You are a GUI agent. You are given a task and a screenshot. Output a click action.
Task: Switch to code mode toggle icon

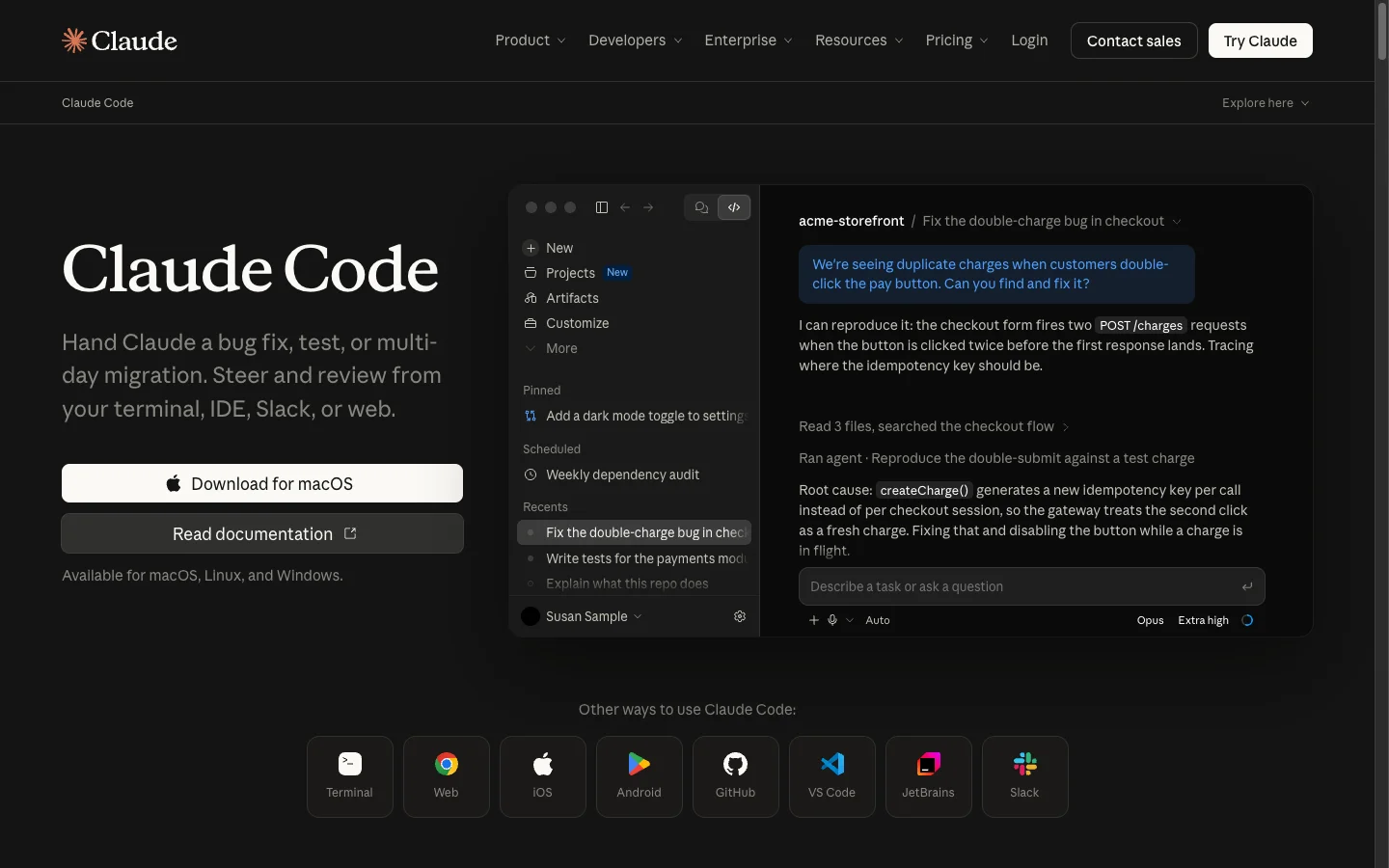(734, 207)
